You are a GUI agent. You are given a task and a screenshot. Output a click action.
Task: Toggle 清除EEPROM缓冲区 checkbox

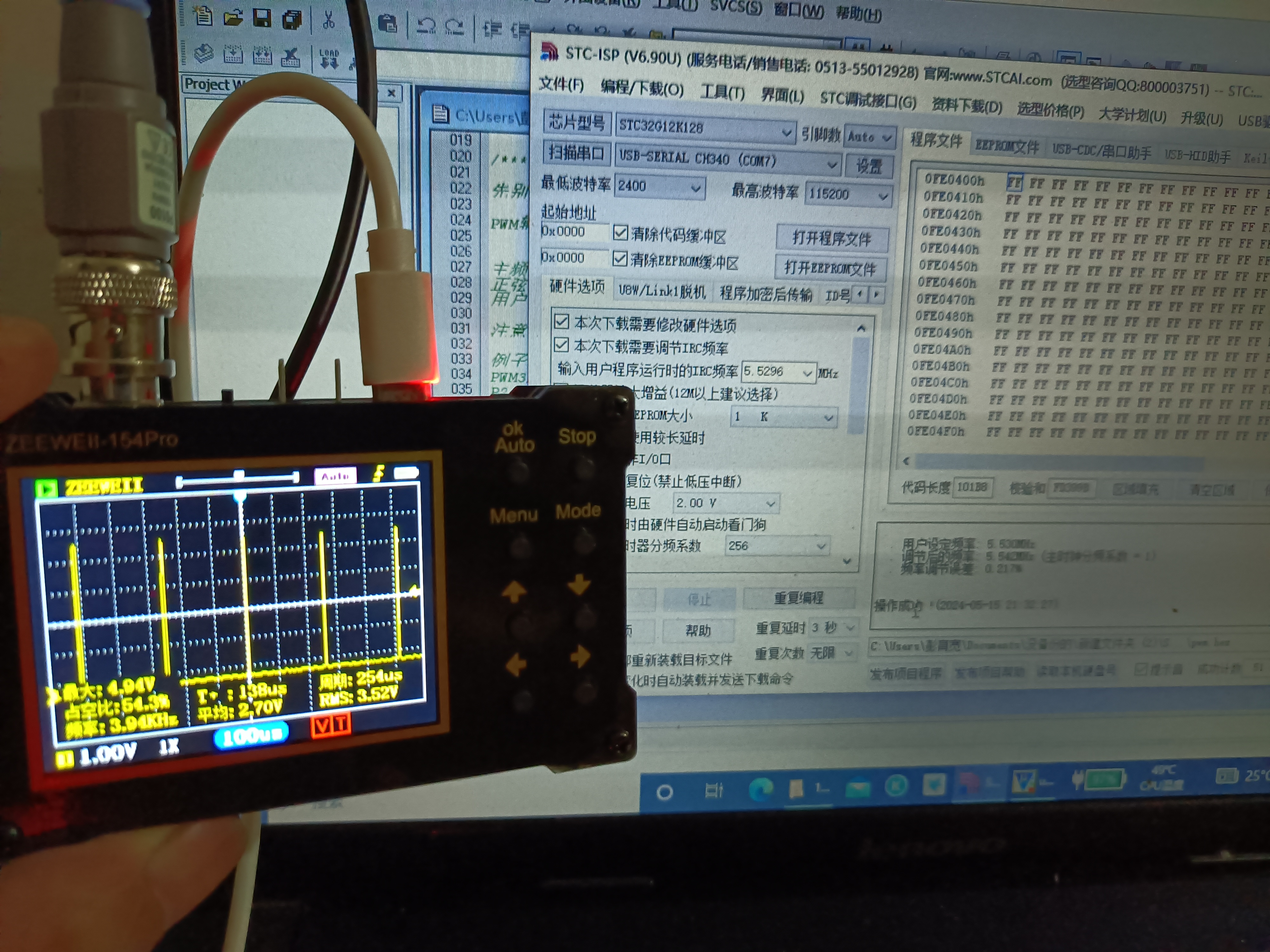click(x=619, y=259)
